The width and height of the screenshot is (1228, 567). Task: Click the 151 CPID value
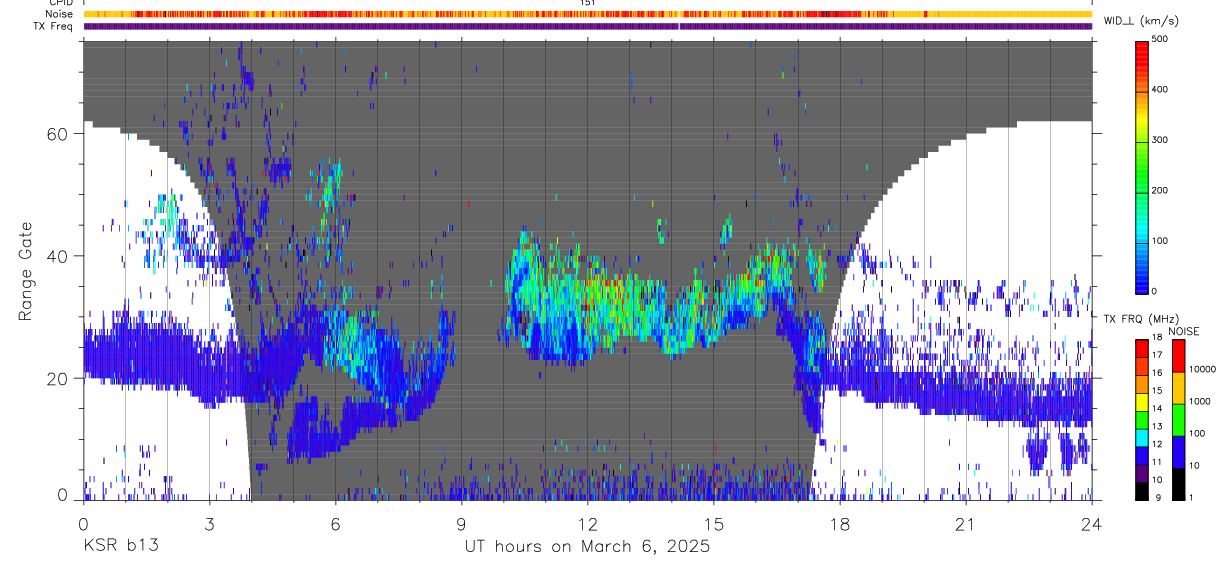(x=588, y=3)
